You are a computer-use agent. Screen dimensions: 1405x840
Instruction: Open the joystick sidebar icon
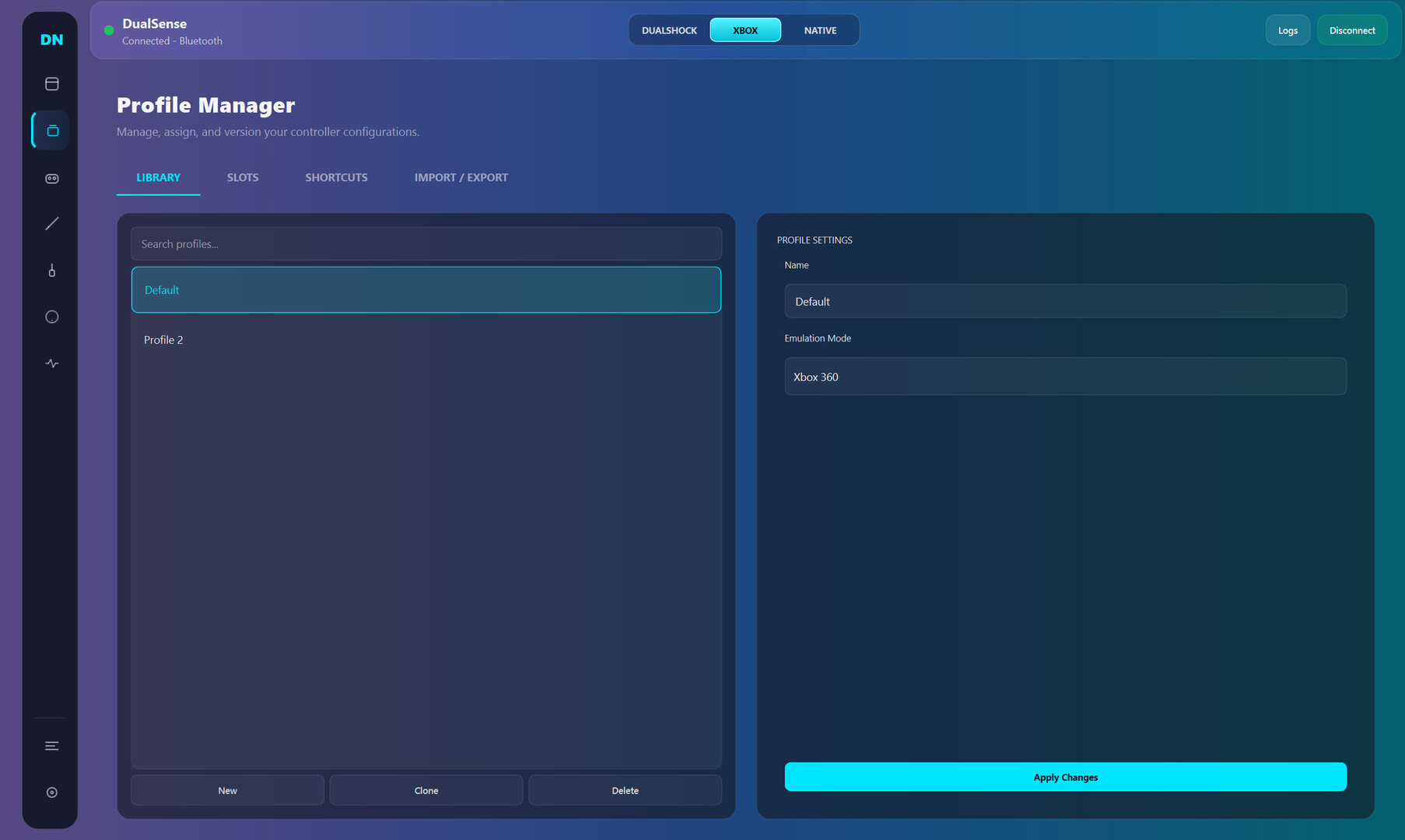coord(51,271)
